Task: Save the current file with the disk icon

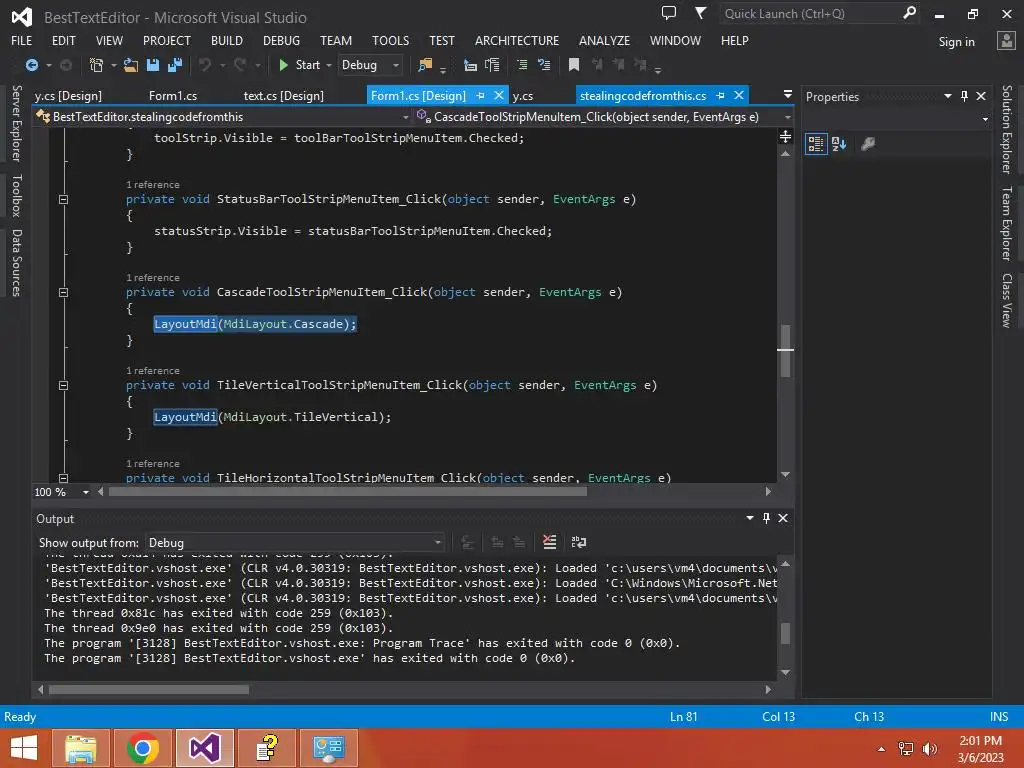Action: pos(153,65)
